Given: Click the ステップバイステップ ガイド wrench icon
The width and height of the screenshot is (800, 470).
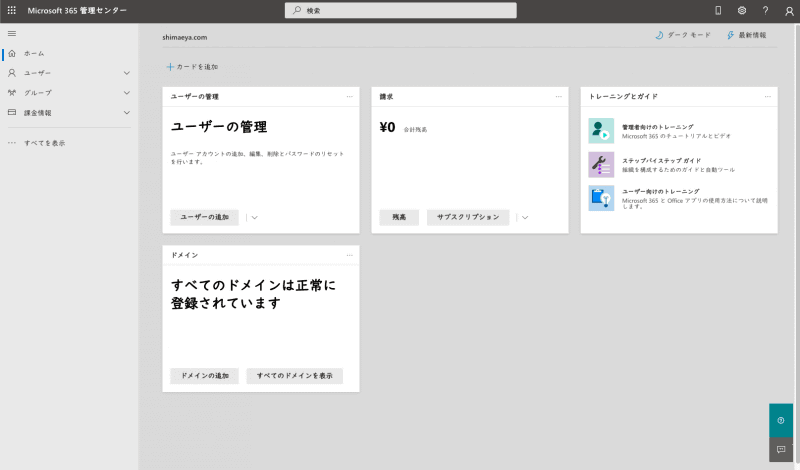Looking at the screenshot, I should 601,164.
